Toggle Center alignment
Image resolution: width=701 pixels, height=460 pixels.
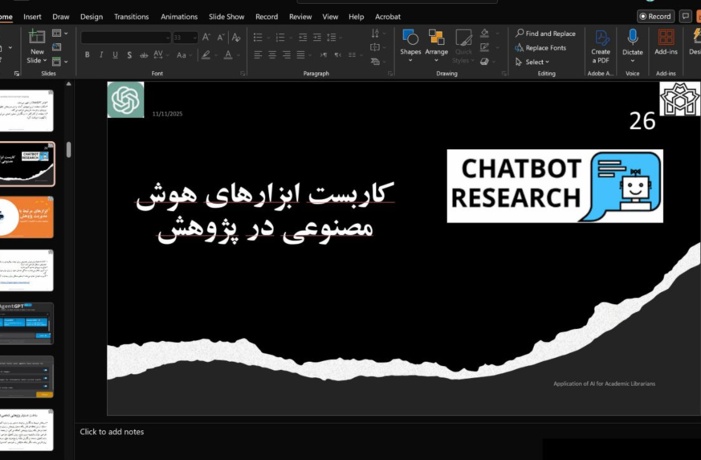(272, 55)
